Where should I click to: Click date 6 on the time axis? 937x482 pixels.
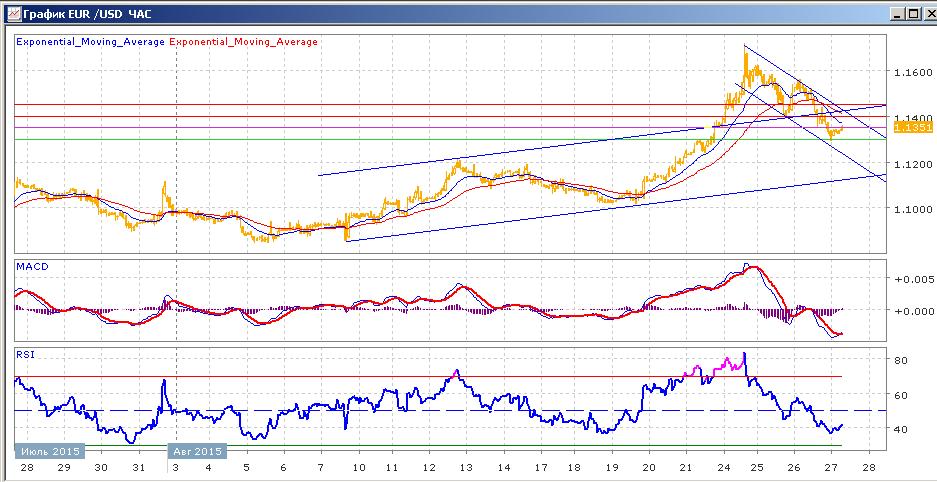pos(283,467)
